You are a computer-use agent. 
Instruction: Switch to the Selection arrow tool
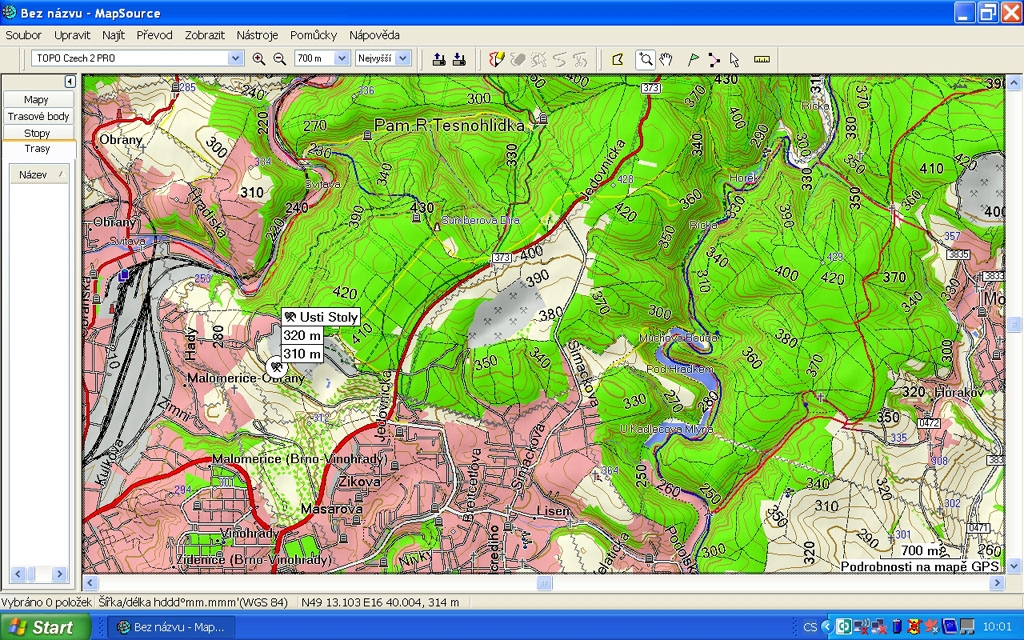(x=734, y=59)
